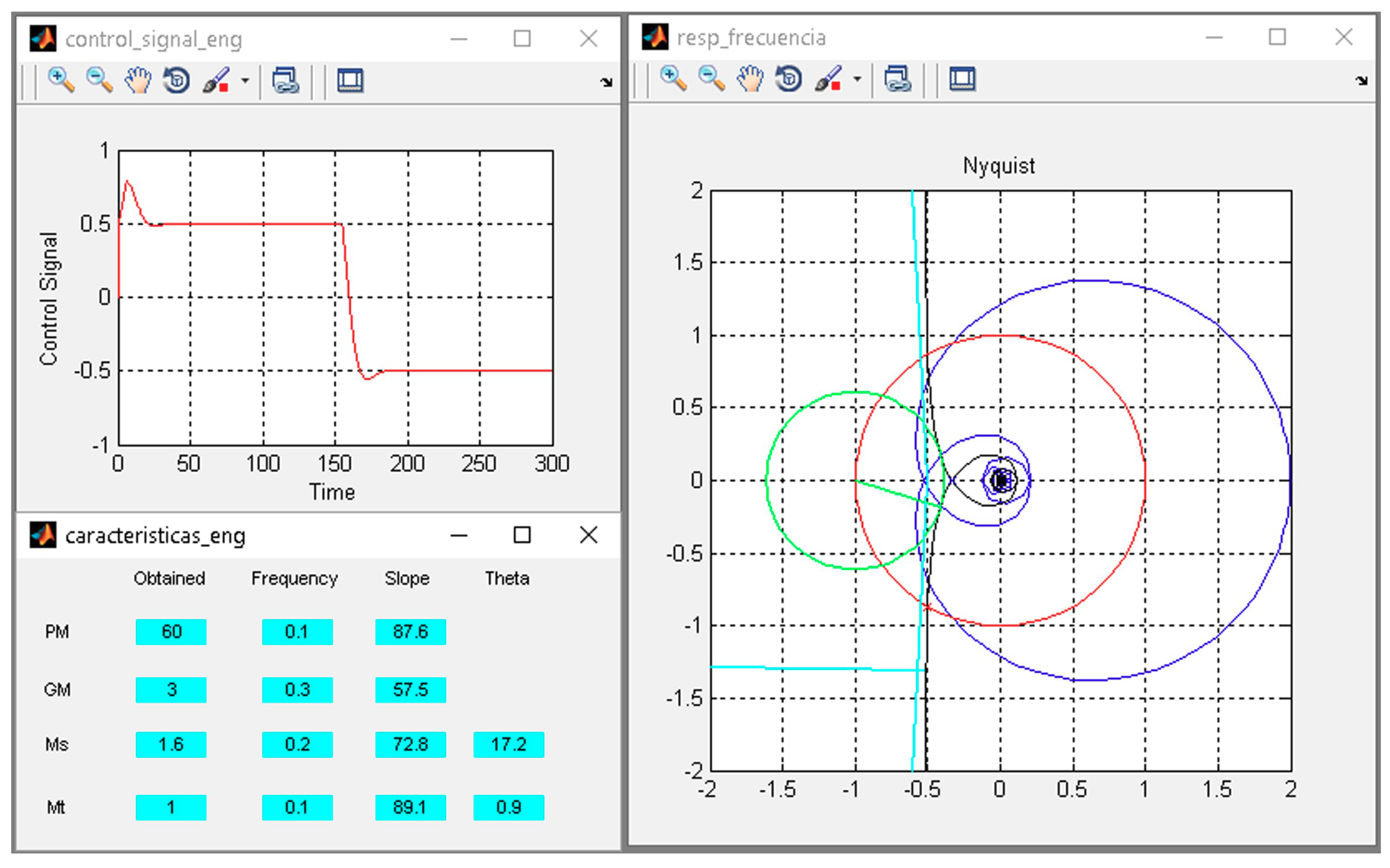This screenshot has height=868, width=1390.
Task: Select pan hand tool in control_signal_eng window
Action: coord(138,80)
